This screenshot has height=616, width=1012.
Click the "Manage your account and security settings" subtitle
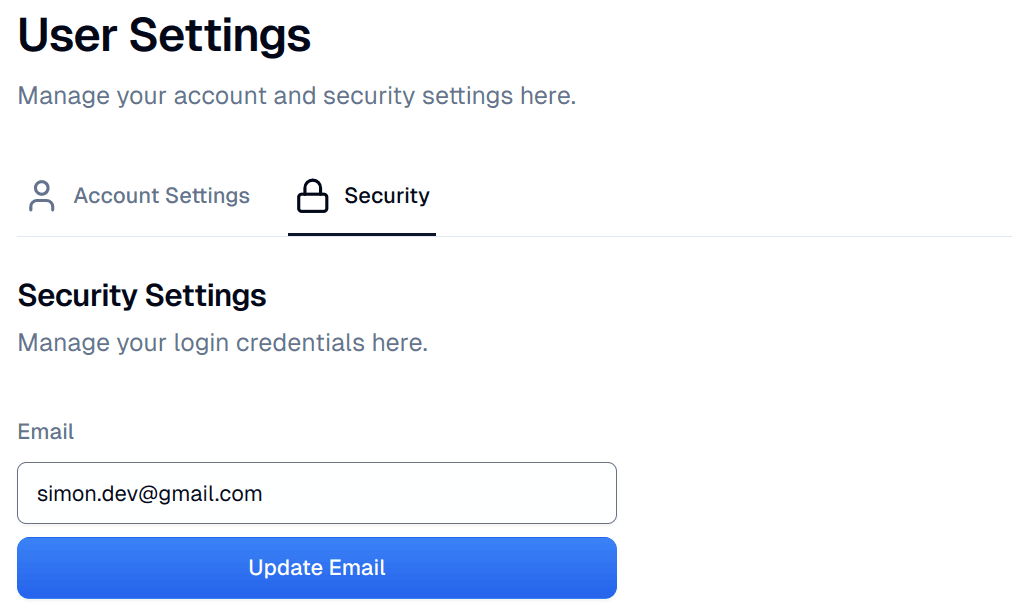[296, 97]
